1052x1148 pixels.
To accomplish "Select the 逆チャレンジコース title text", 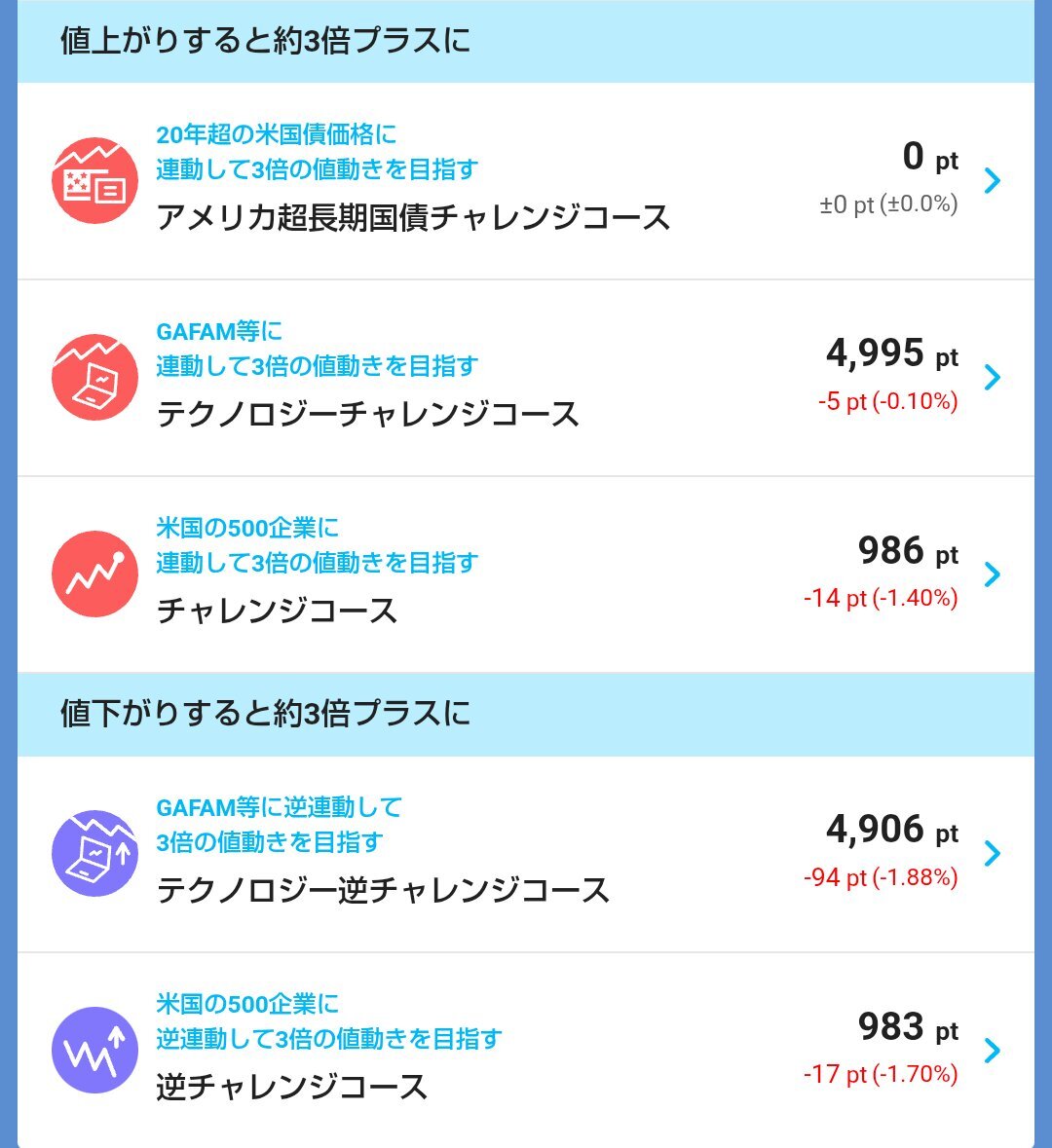I will click(x=291, y=1088).
